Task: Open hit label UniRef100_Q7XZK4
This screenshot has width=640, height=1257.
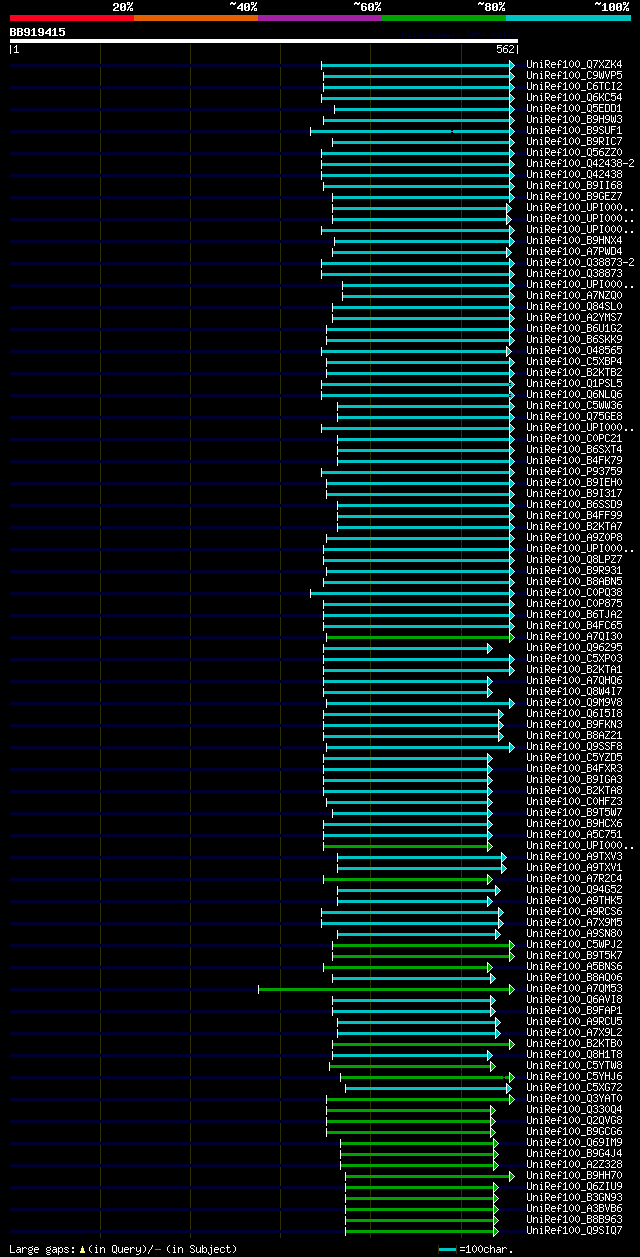Action: point(574,64)
